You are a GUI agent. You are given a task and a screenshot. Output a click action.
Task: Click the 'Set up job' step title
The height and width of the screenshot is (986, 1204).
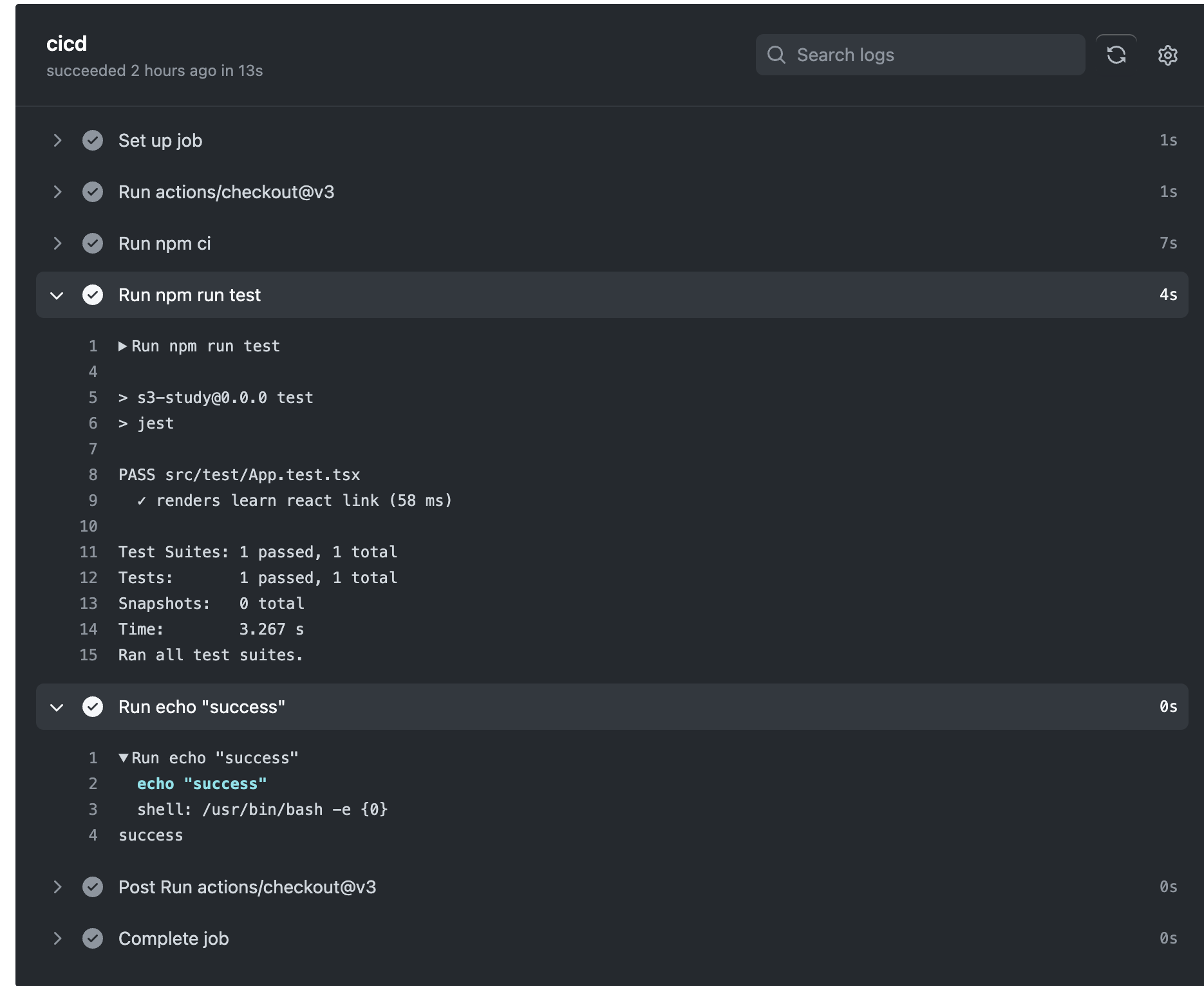[x=160, y=140]
